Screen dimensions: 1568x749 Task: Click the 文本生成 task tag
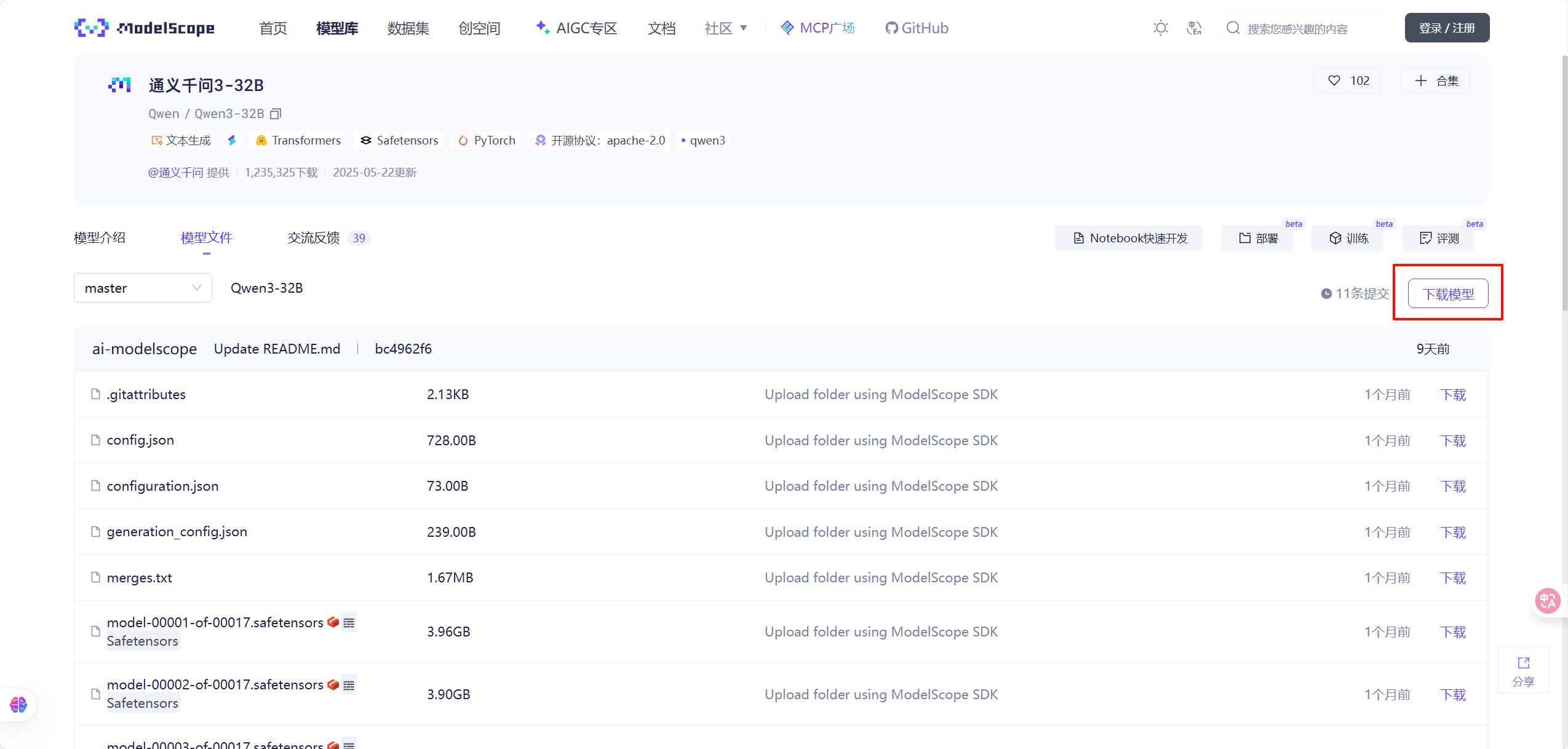(x=181, y=140)
